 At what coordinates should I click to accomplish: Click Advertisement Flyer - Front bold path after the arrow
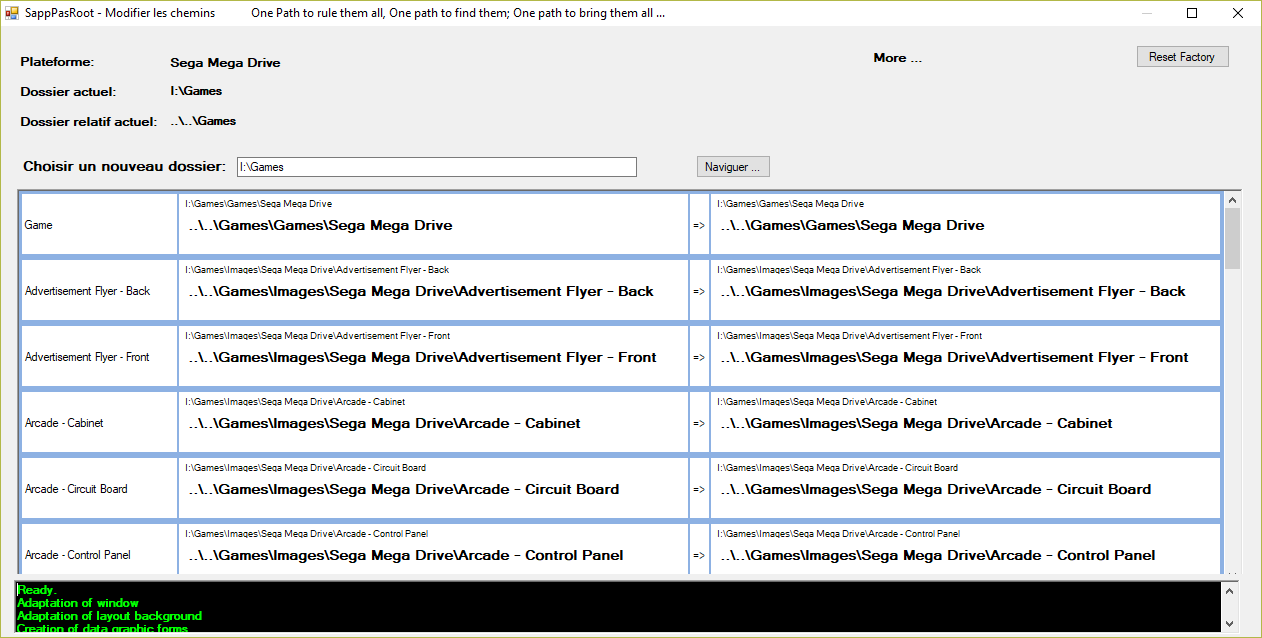click(954, 358)
